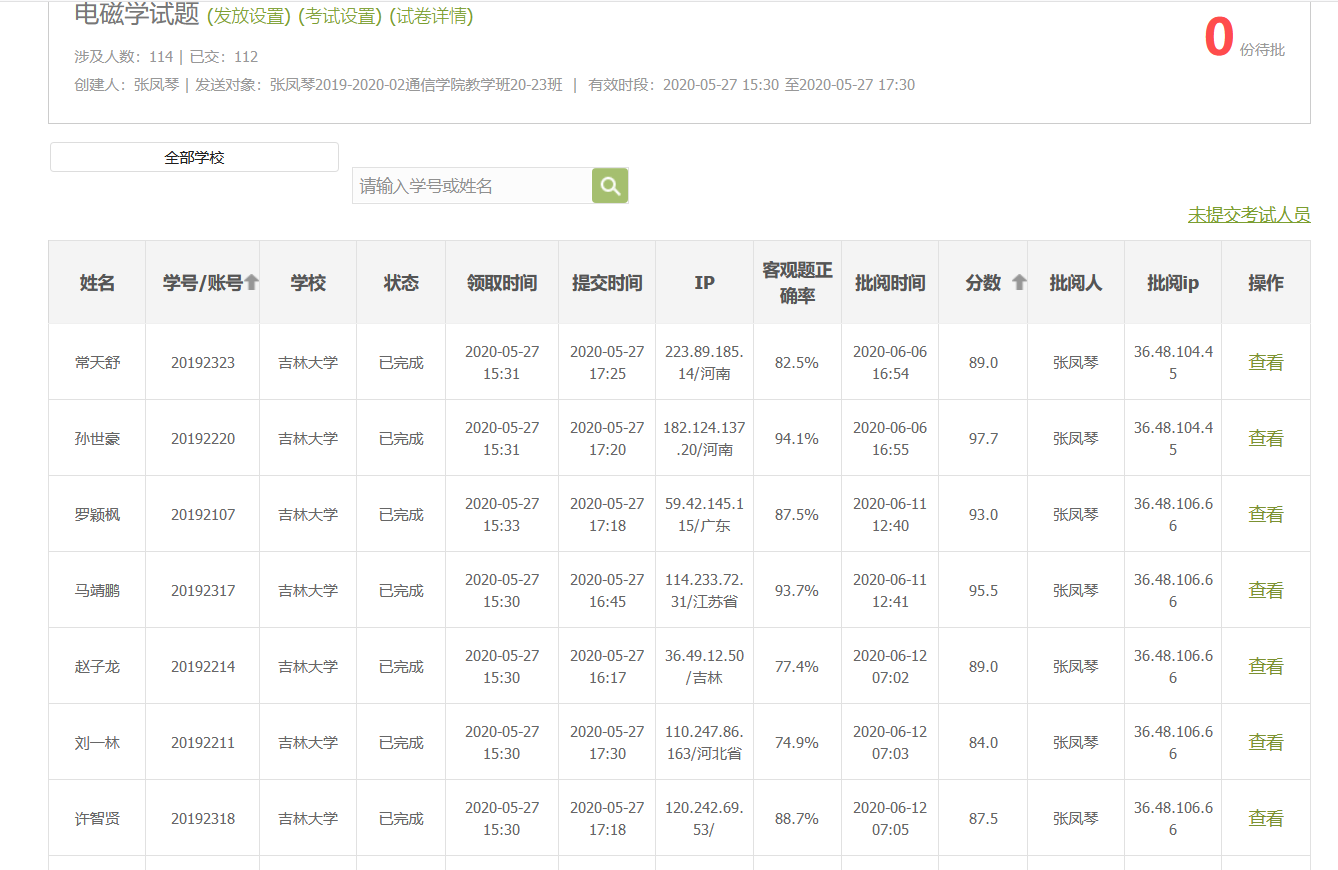This screenshot has height=870, width=1338.
Task: Sort by 学号/账号 arrow icon
Action: point(252,283)
